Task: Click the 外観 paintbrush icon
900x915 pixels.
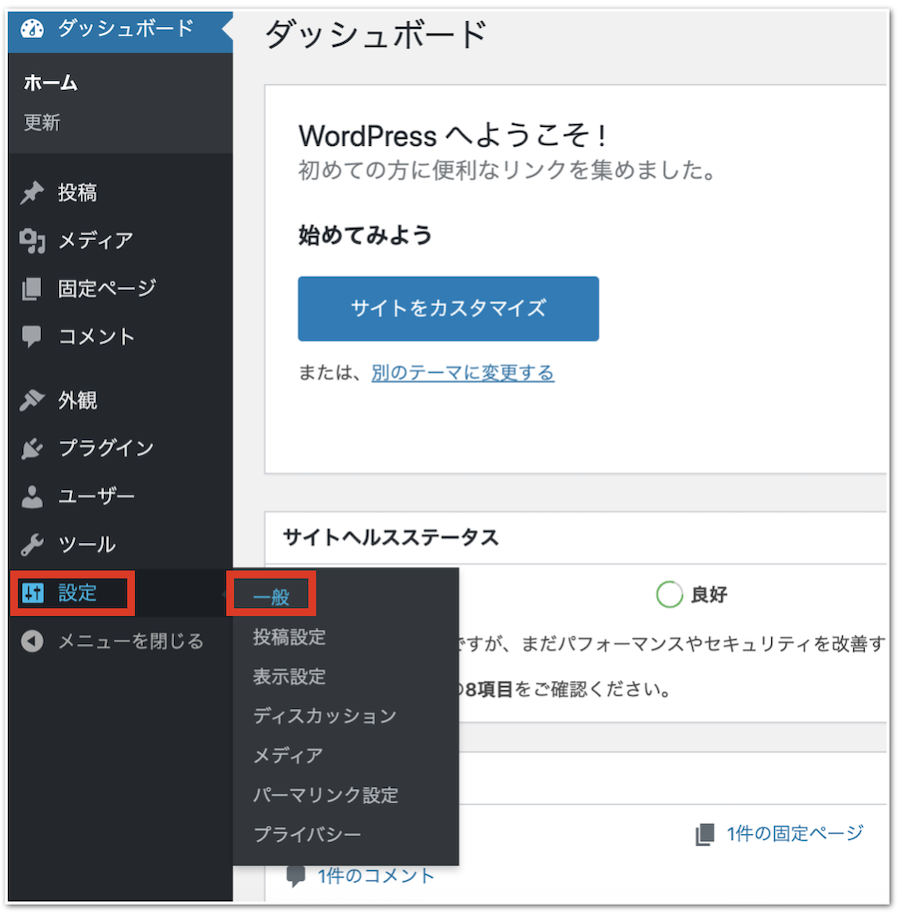Action: [33, 401]
